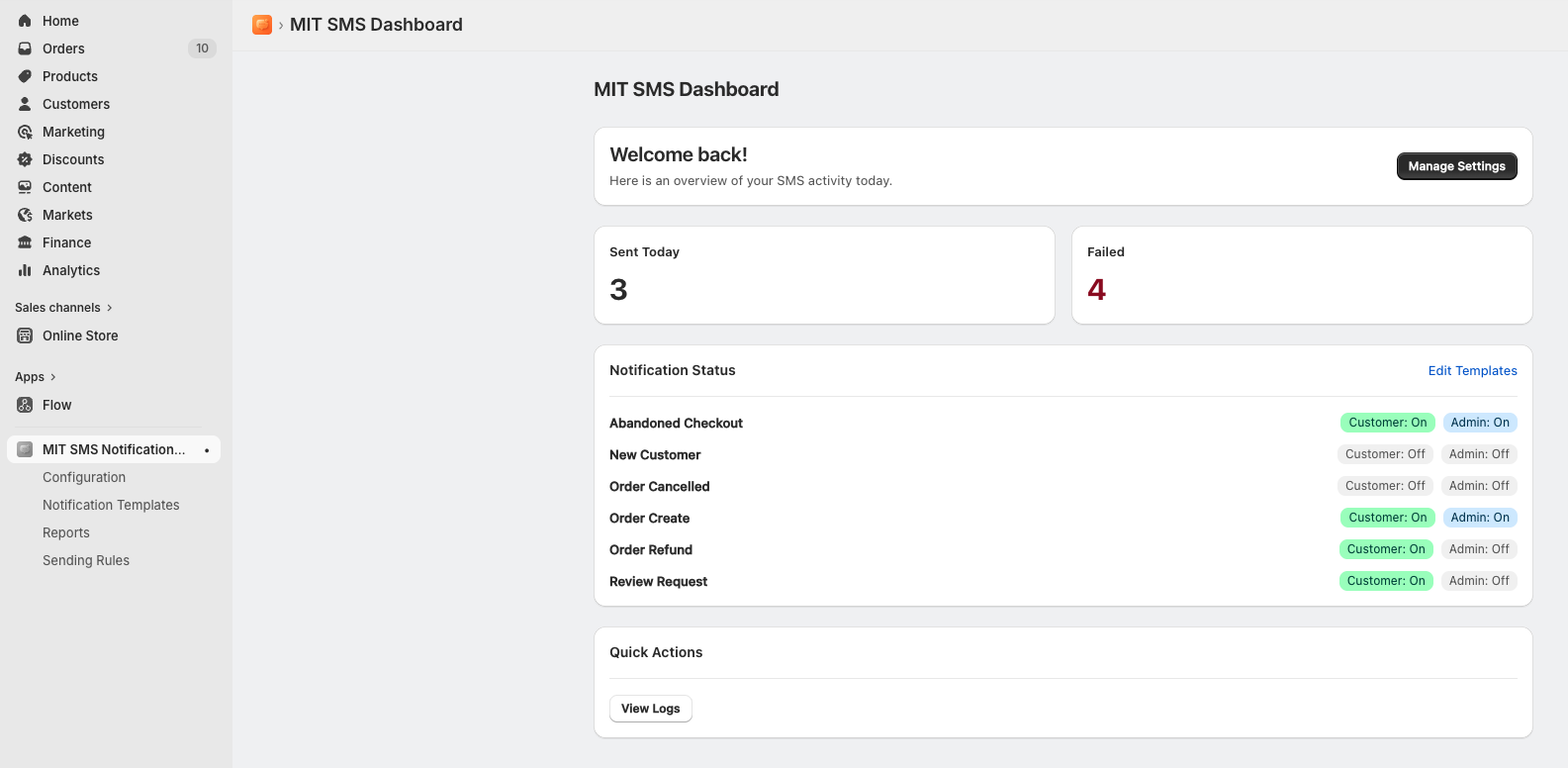Click Abandoned Checkout Admin: On badge

tap(1480, 423)
